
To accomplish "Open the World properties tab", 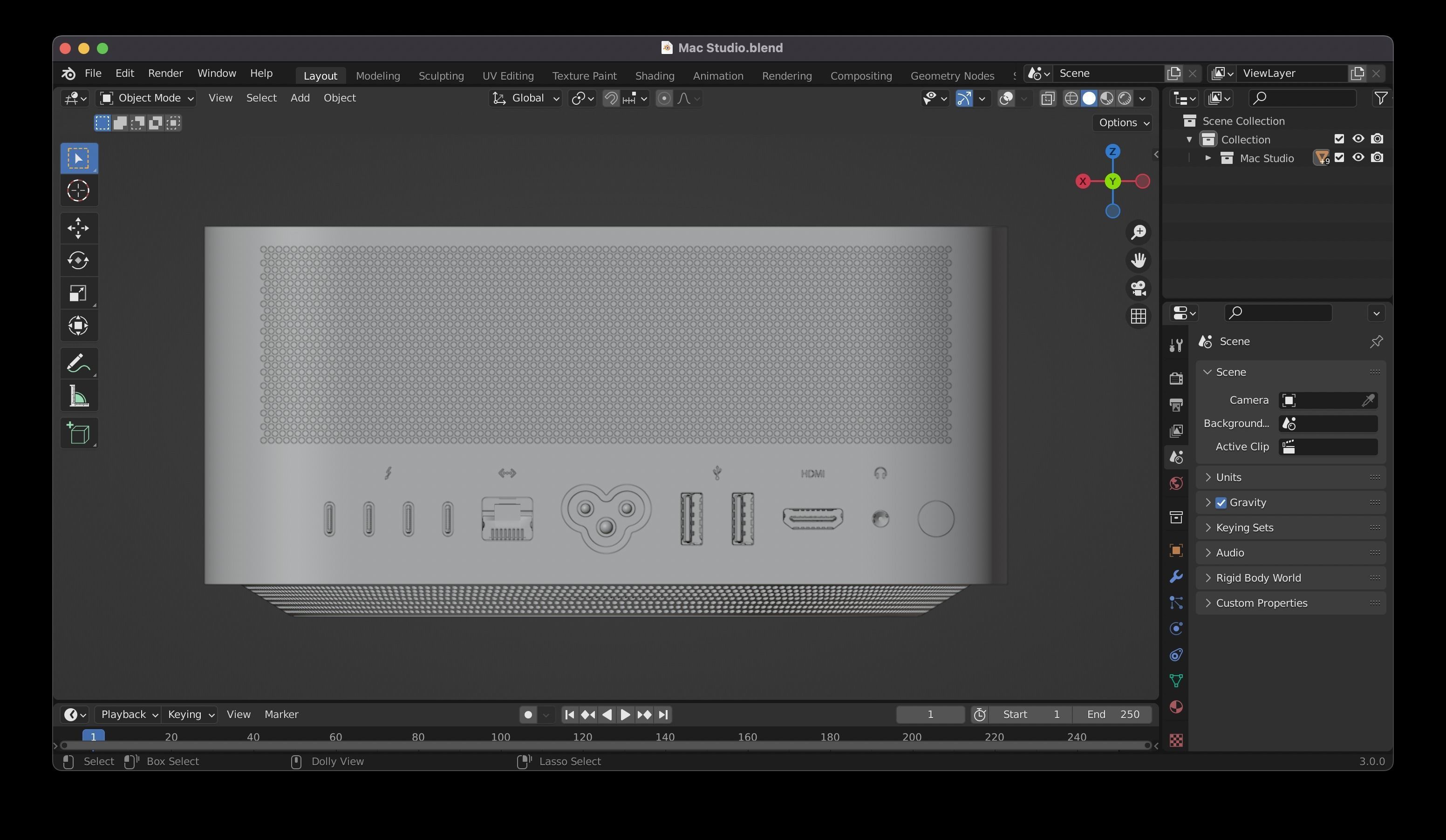I will click(x=1176, y=484).
